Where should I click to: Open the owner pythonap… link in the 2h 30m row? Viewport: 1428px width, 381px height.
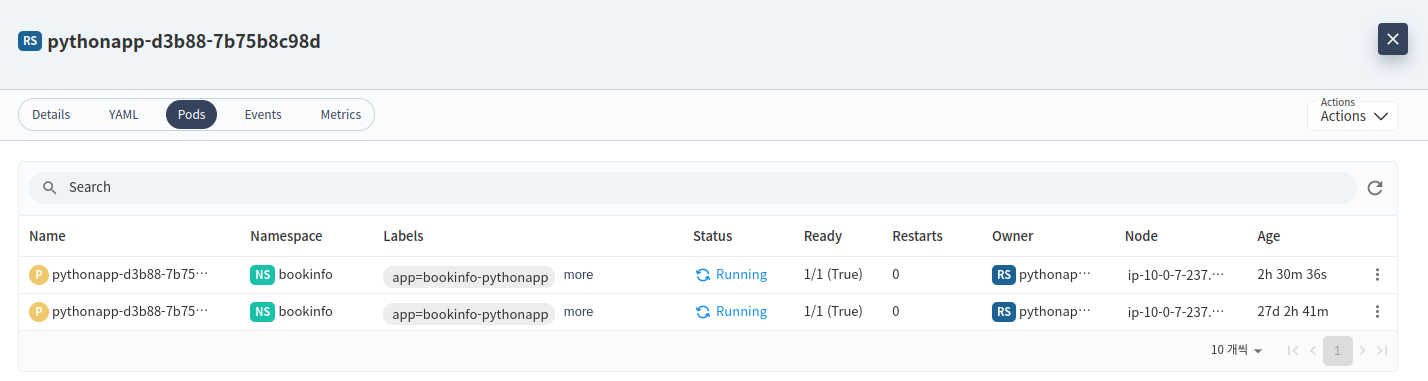pyautogui.click(x=1055, y=274)
